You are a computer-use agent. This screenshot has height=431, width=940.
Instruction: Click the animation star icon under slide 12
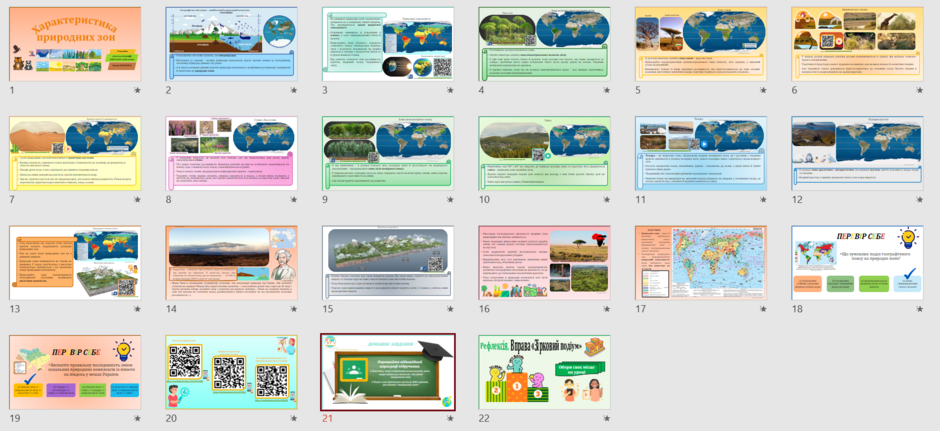(x=920, y=200)
